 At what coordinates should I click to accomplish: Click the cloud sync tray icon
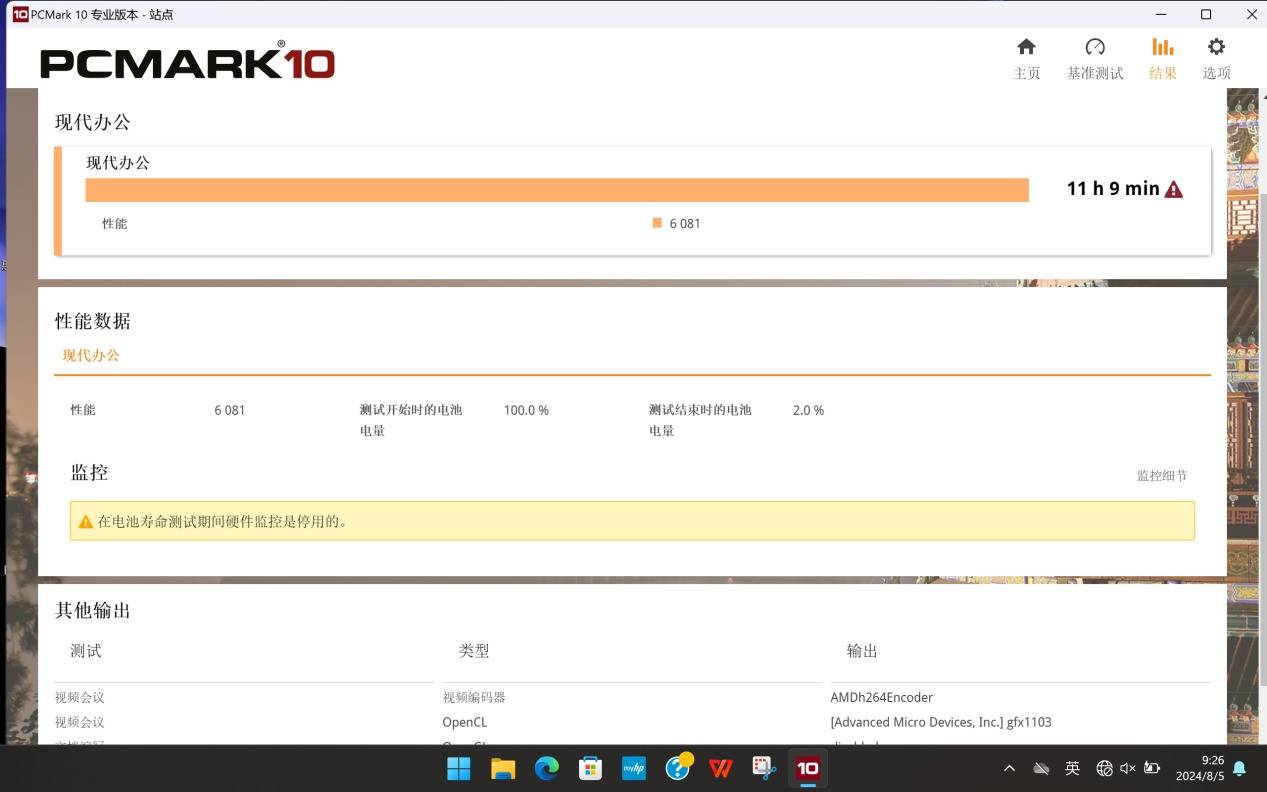pyautogui.click(x=1041, y=768)
